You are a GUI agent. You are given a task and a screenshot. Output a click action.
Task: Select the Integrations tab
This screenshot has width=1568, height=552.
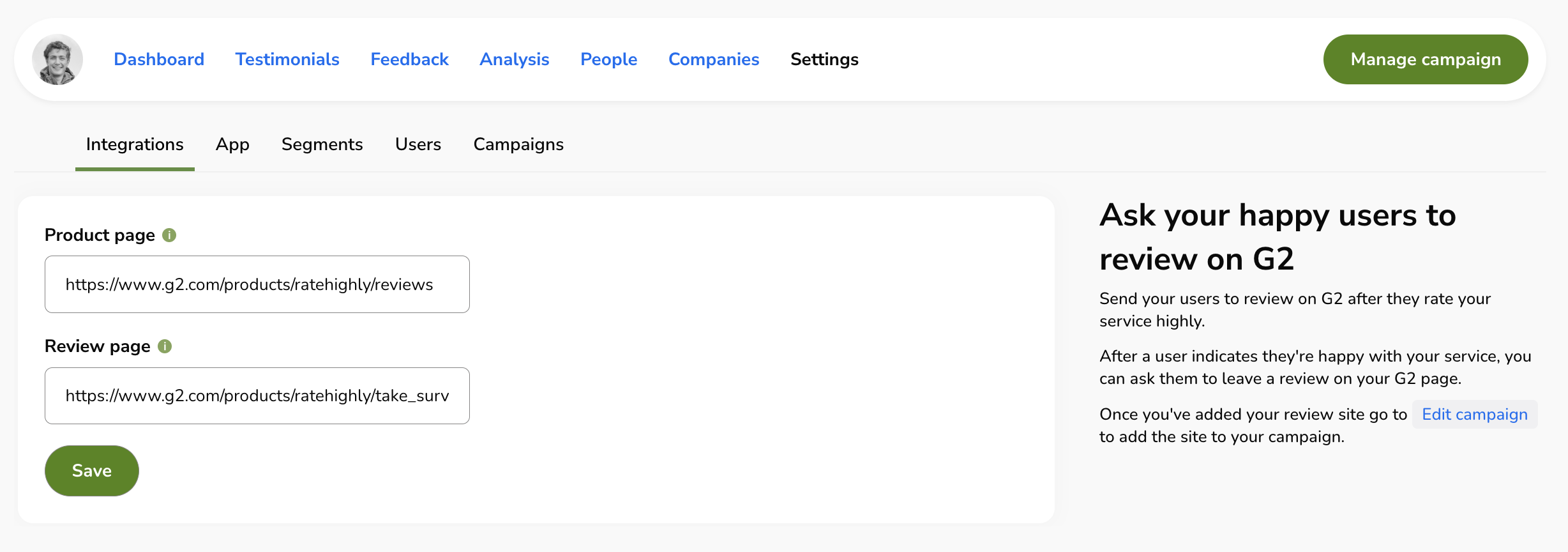[135, 144]
